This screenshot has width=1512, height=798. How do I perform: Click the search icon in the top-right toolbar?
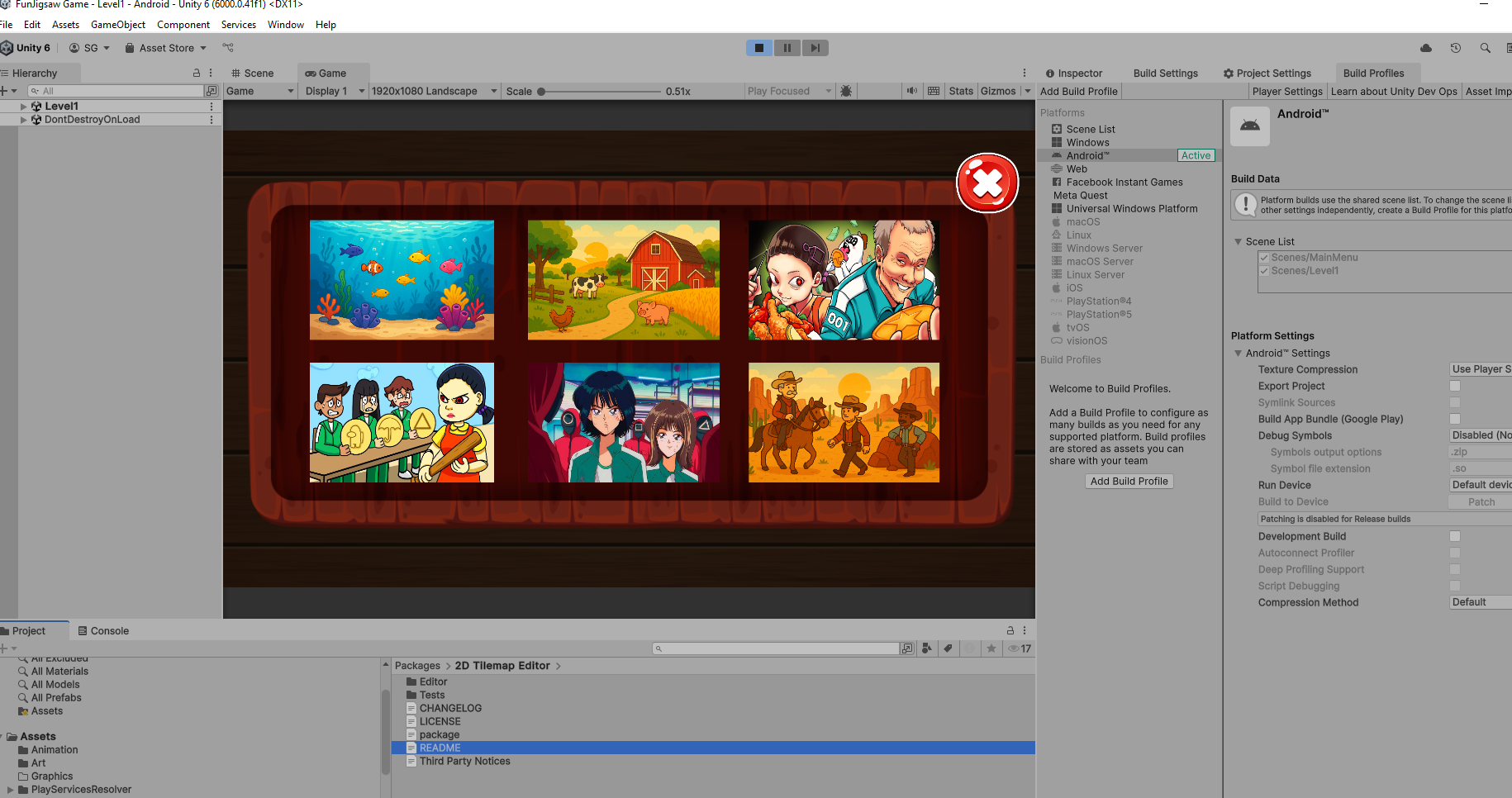[1485, 48]
